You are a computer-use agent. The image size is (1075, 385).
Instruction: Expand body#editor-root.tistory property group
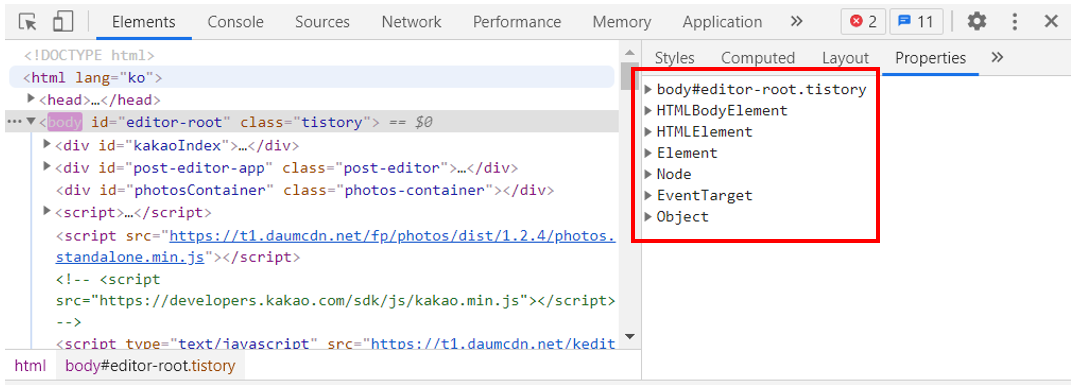649,89
